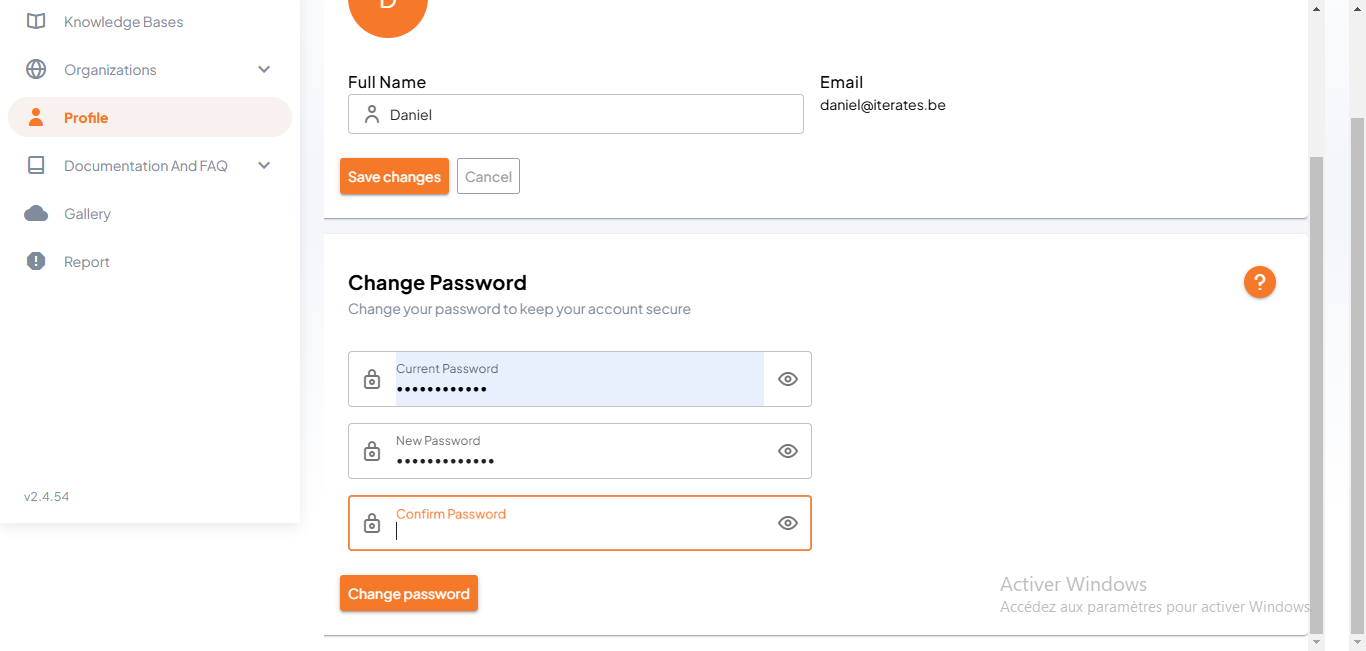1366x651 pixels.
Task: Click the Report exclamation icon
Action: (x=36, y=261)
